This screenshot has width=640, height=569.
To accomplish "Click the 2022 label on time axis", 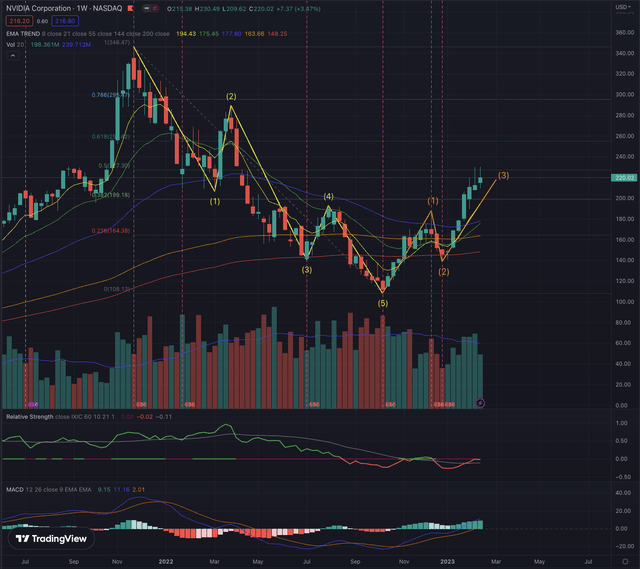I will 166,562.
